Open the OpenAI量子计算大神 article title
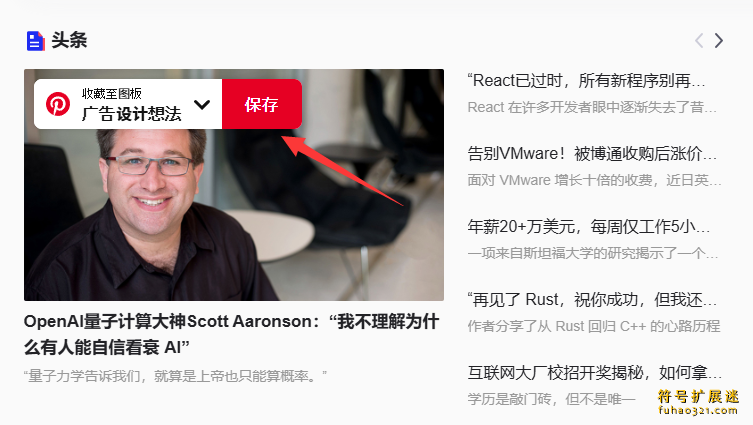 tap(231, 334)
